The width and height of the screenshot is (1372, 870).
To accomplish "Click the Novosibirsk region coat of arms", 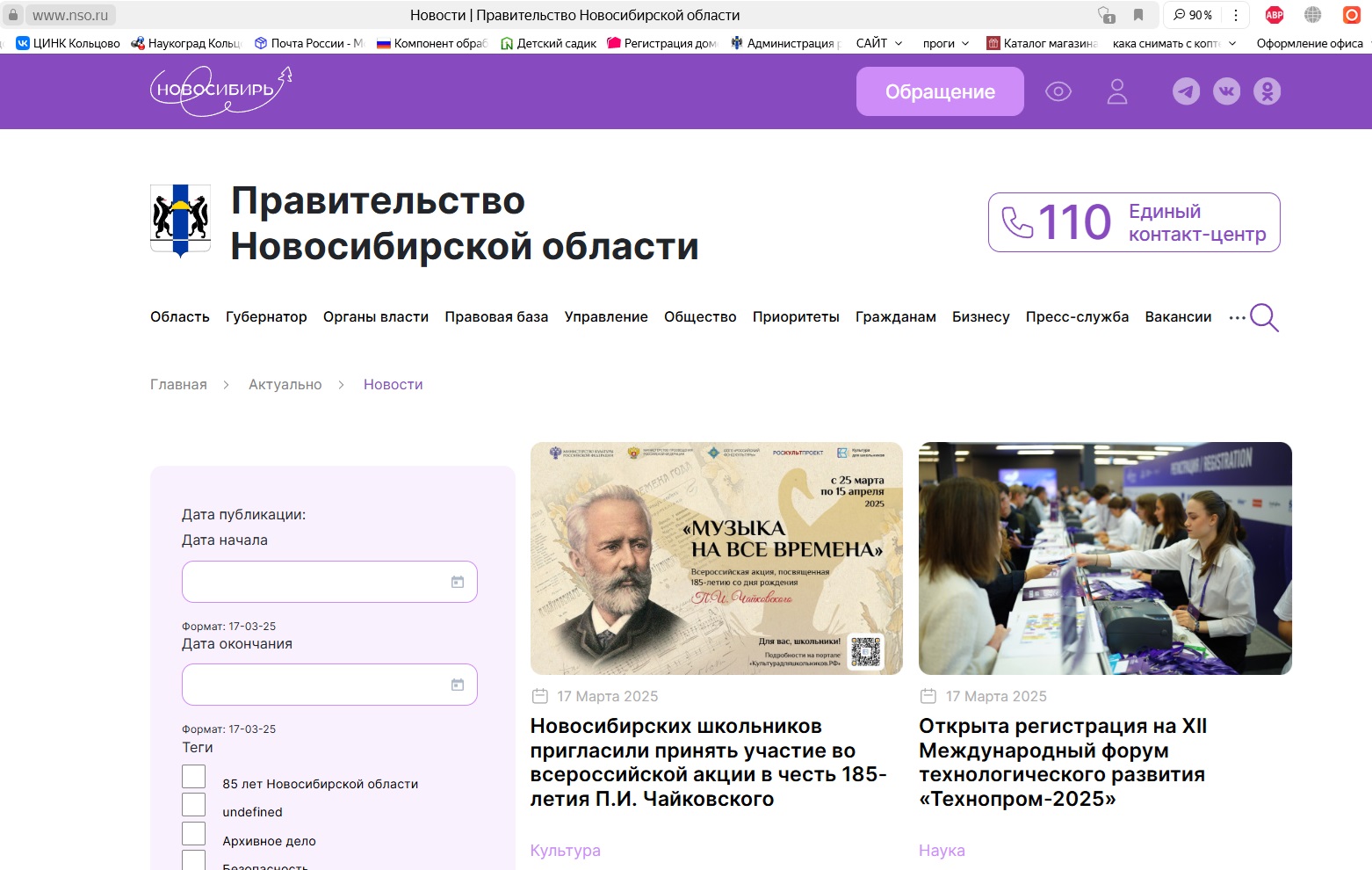I will pos(180,221).
